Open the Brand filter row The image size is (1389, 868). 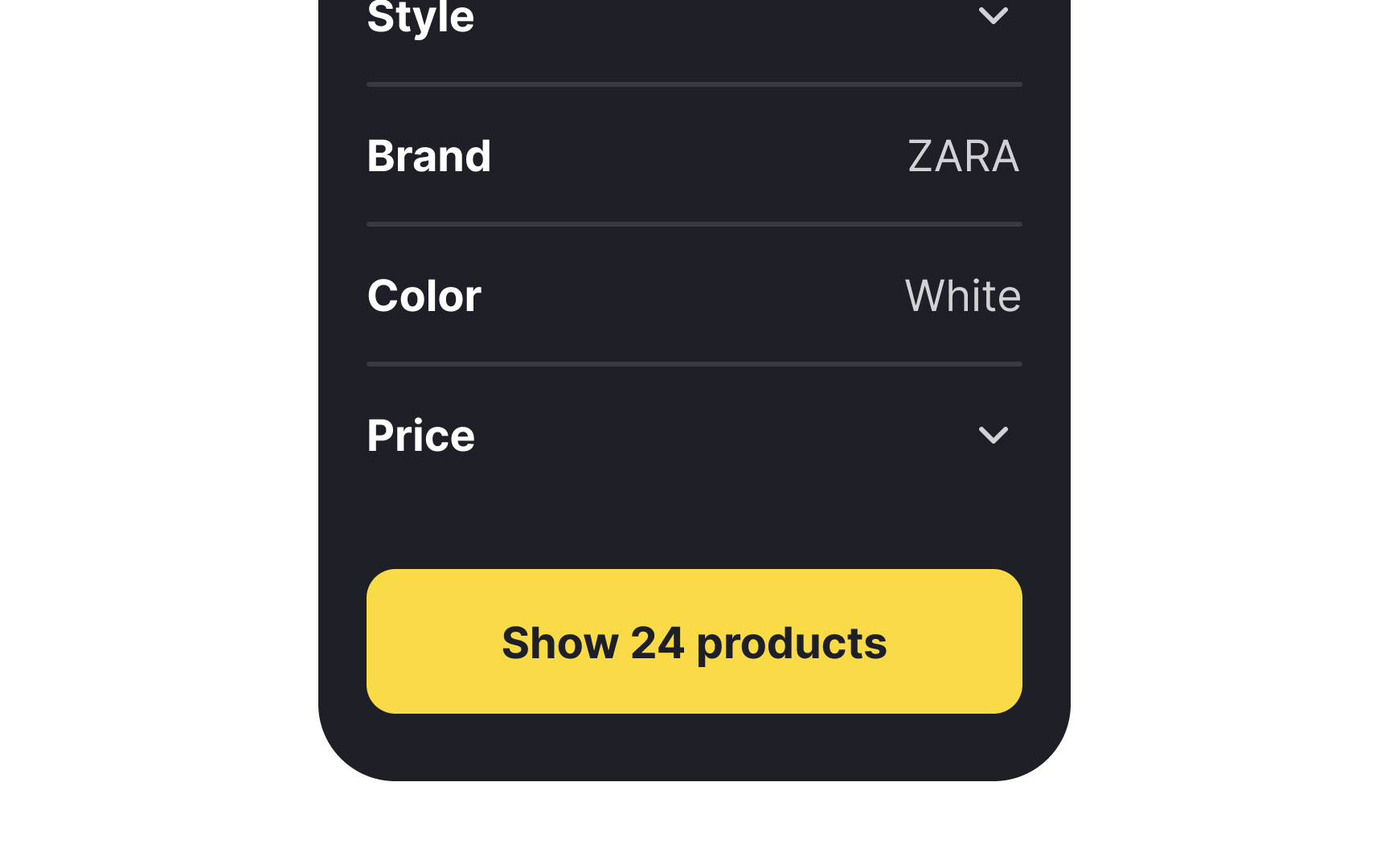tap(694, 155)
